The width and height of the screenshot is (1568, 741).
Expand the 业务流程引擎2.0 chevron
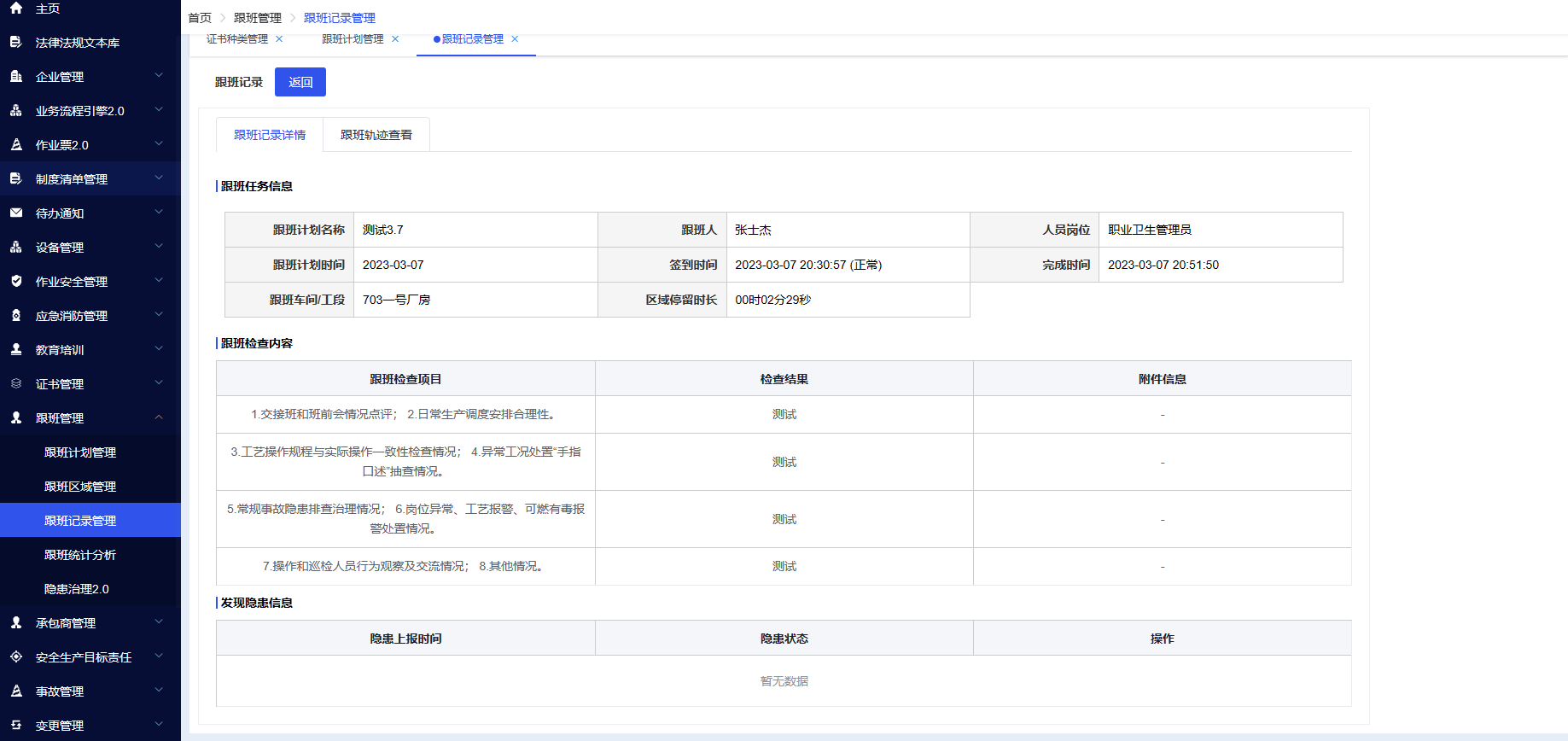[159, 109]
